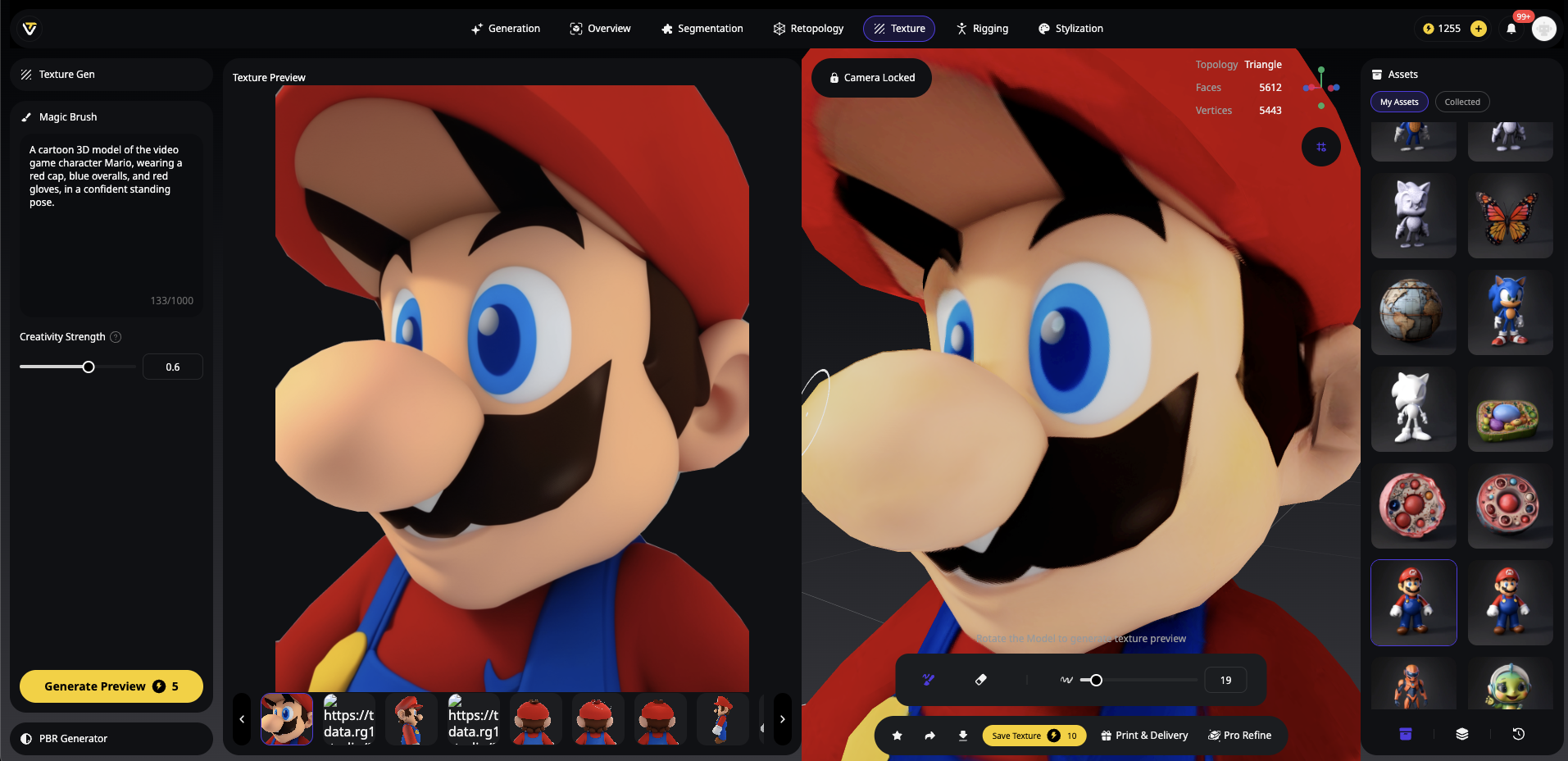Open the left red blood cell model asset
This screenshot has width=1568, height=761.
[1414, 506]
